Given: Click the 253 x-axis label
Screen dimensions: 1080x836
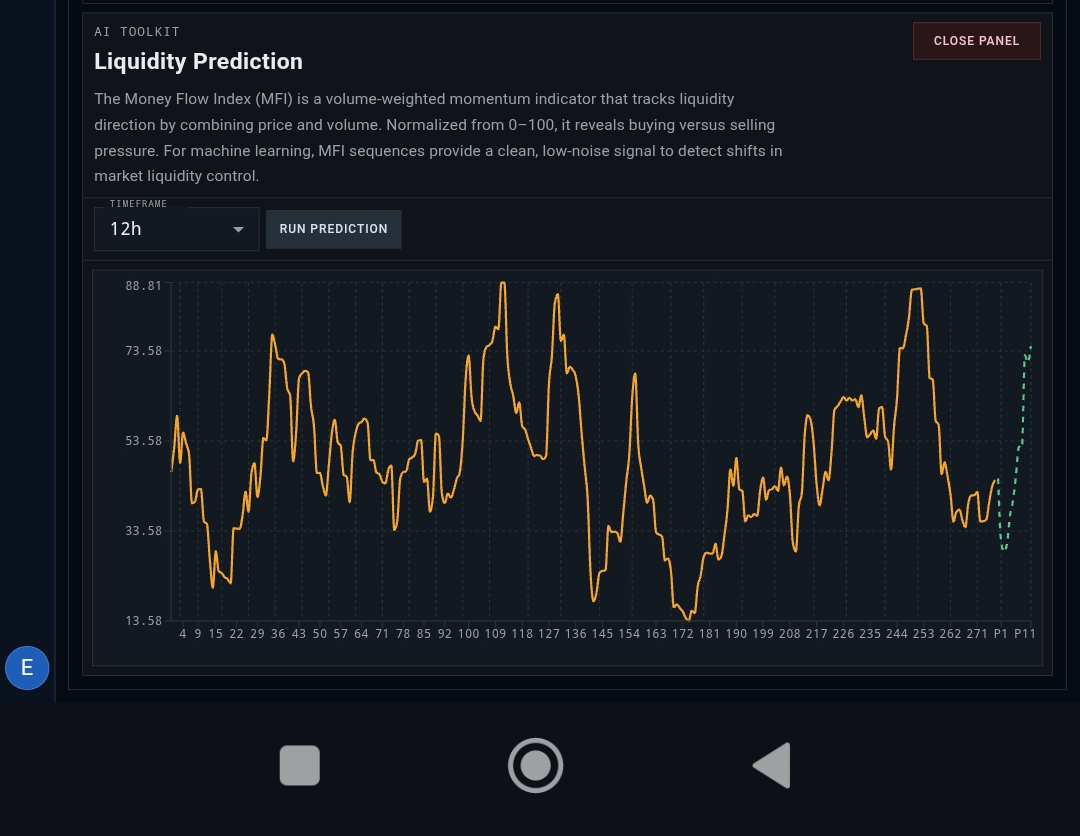Looking at the screenshot, I should (924, 634).
